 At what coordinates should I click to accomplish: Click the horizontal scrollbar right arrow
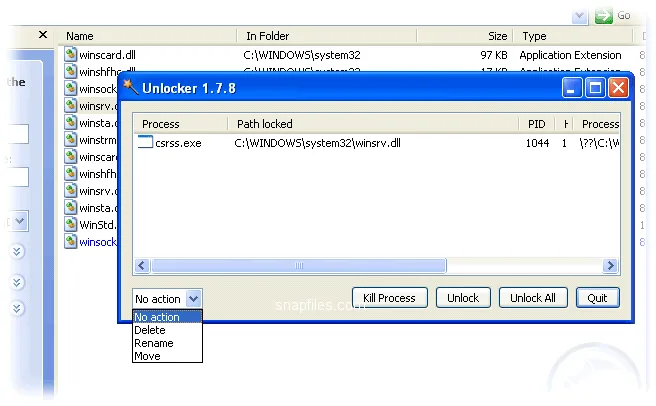pos(610,265)
